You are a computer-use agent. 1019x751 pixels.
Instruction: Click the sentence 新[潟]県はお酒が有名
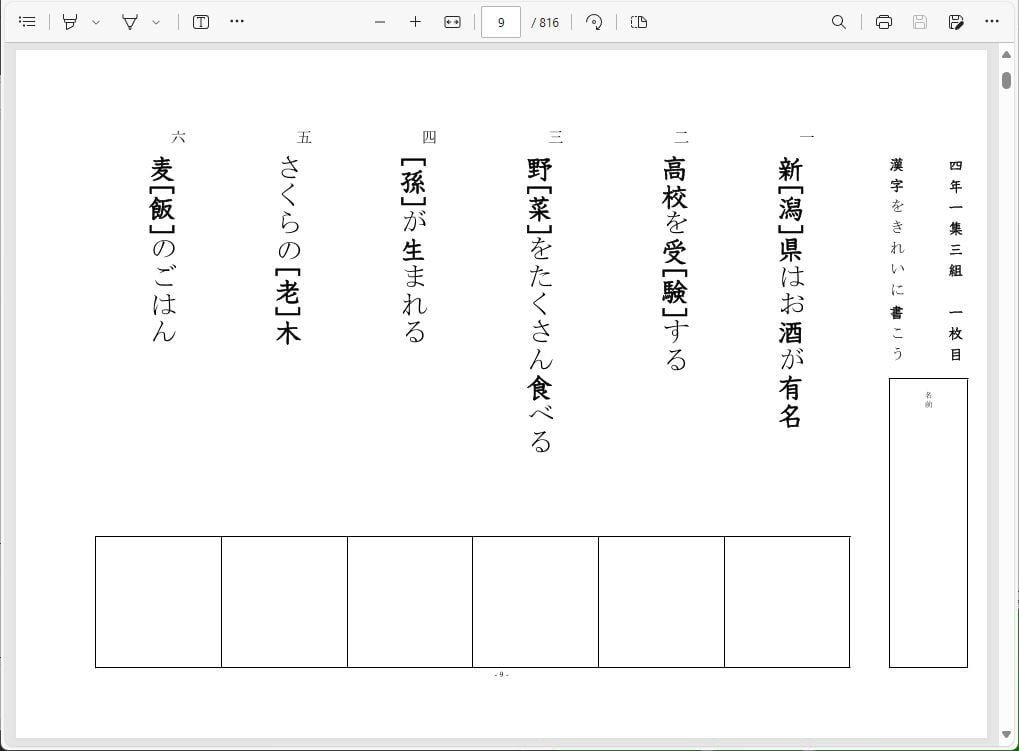point(790,292)
